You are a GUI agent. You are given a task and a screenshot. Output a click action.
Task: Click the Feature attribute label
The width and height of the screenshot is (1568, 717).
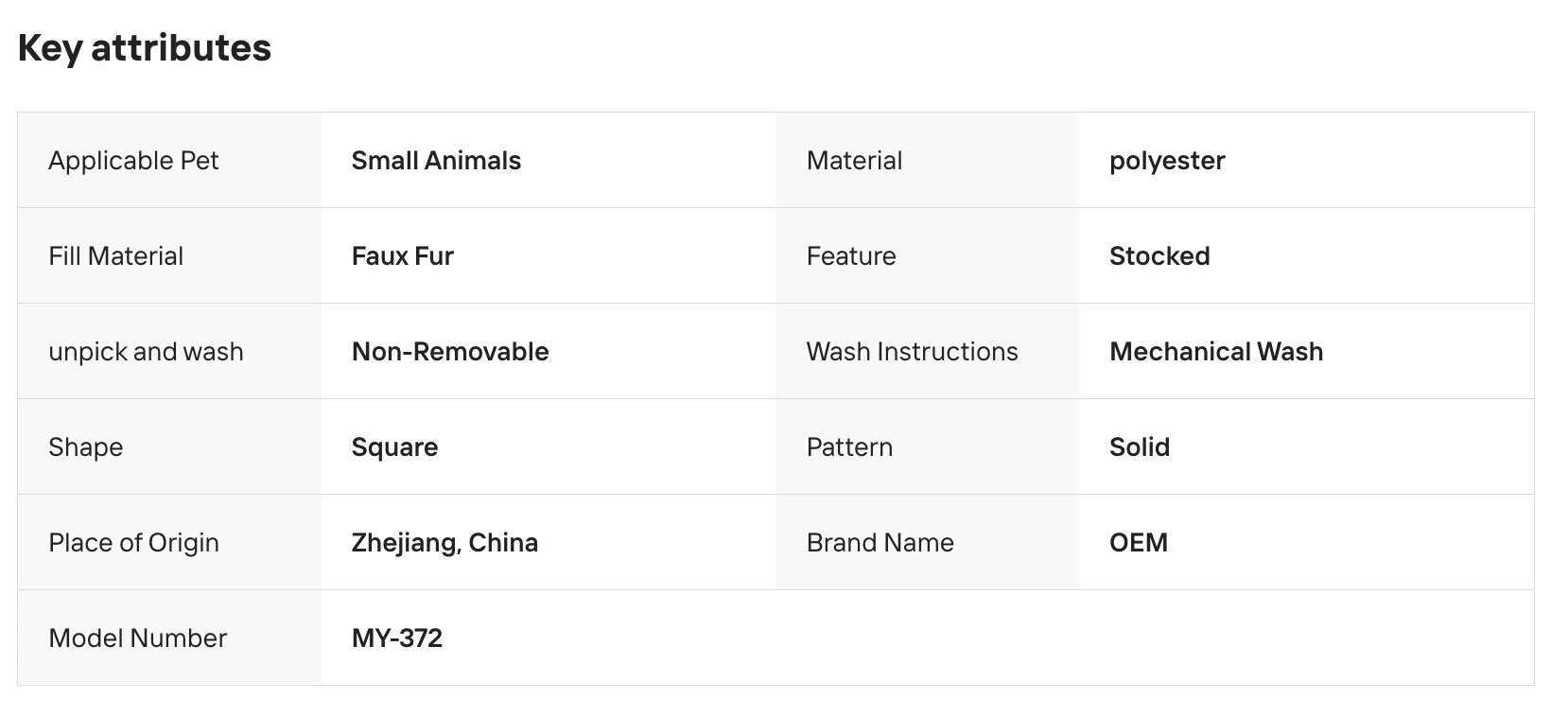(x=851, y=256)
